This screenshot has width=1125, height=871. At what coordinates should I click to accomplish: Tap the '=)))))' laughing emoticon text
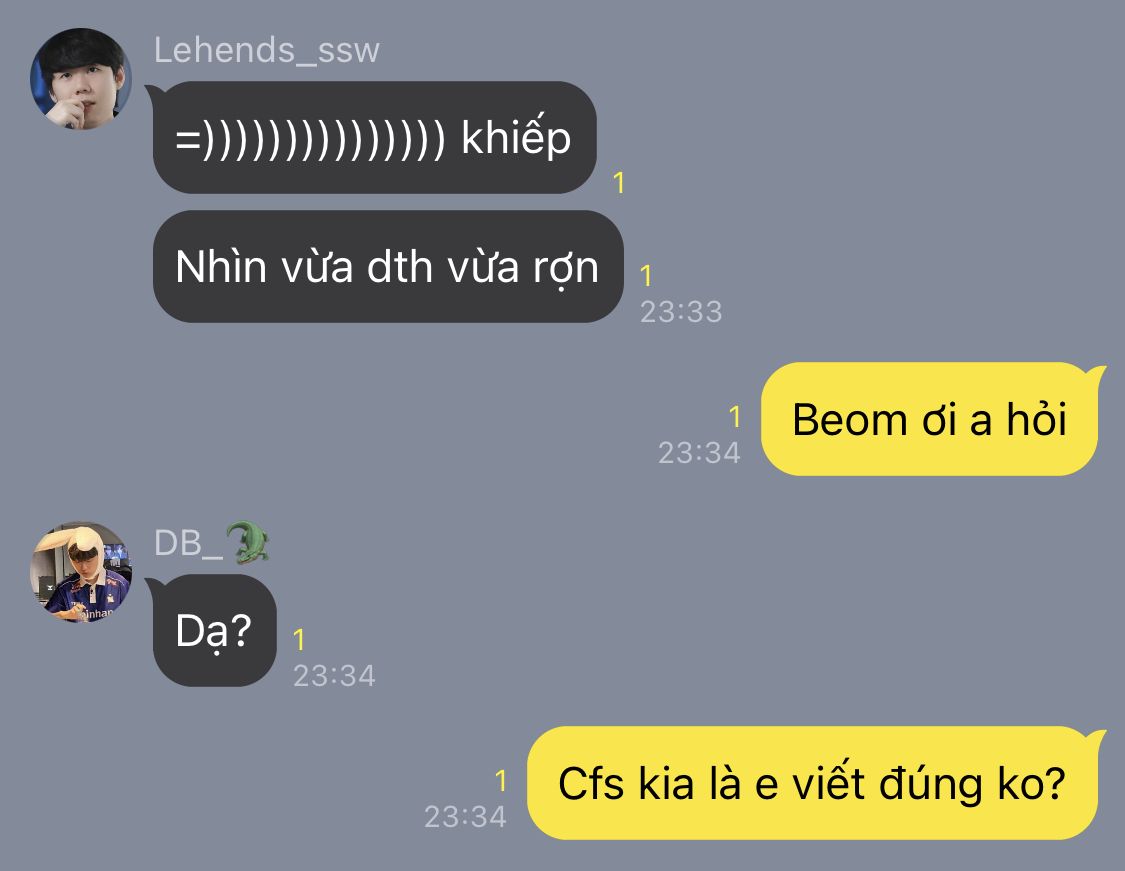(310, 138)
